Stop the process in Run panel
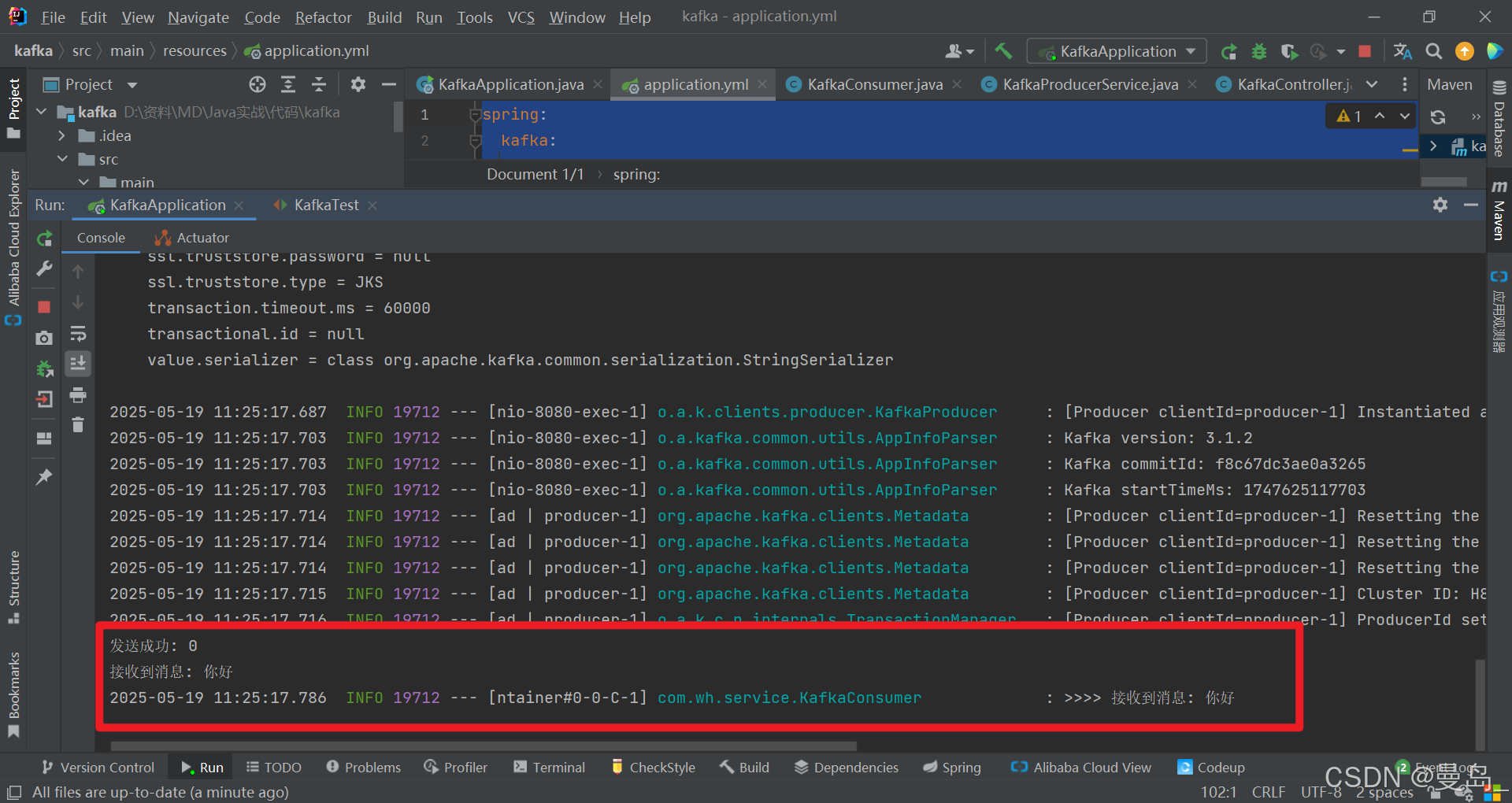Viewport: 1512px width, 803px height. click(x=45, y=307)
